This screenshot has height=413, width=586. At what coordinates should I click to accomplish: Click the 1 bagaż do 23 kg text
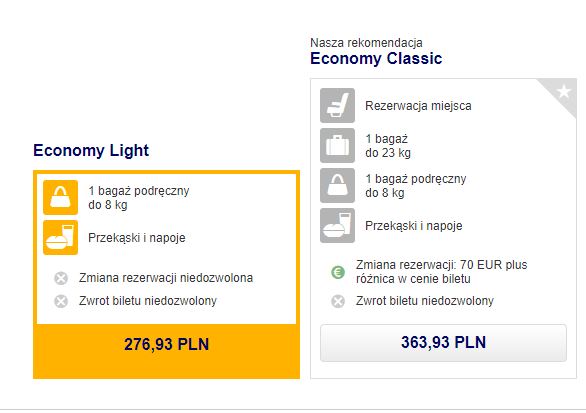388,146
